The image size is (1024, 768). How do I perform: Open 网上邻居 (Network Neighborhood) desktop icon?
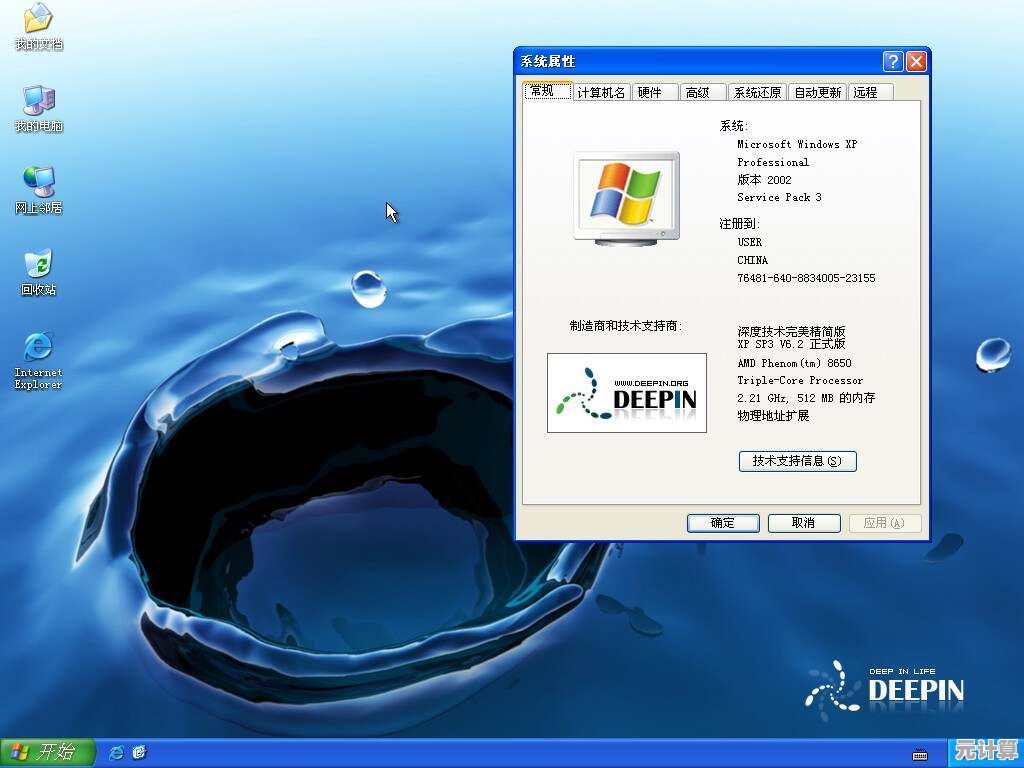click(x=38, y=183)
